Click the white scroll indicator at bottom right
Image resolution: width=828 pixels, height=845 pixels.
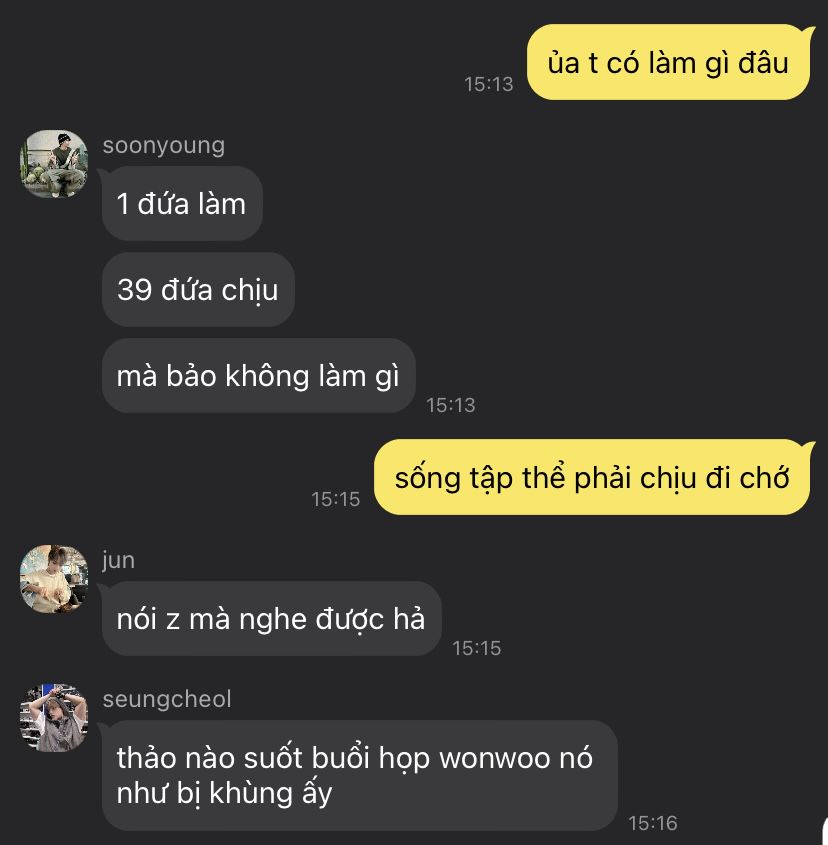825,833
